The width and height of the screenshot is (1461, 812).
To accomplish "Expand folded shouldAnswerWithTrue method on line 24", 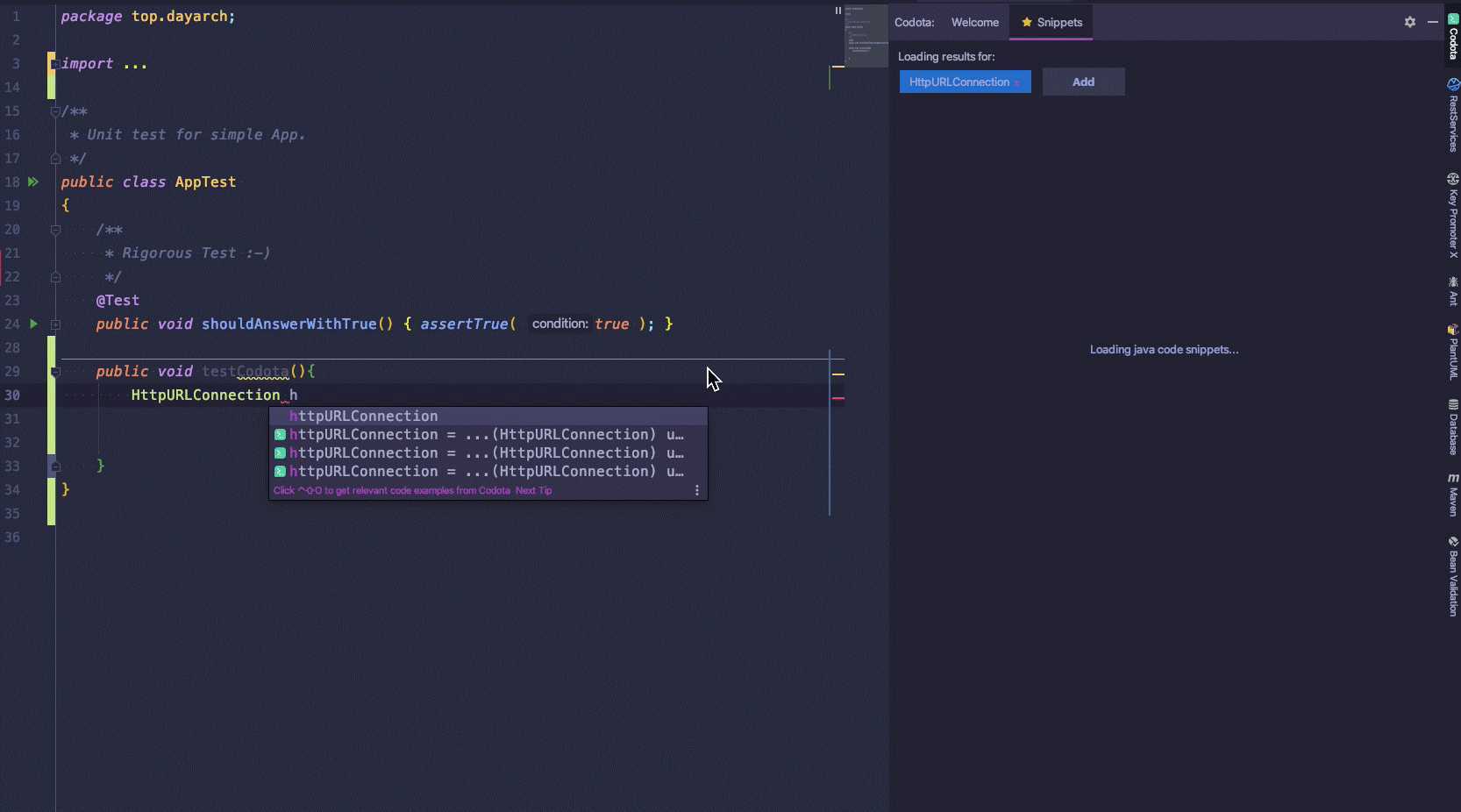I will [x=54, y=324].
